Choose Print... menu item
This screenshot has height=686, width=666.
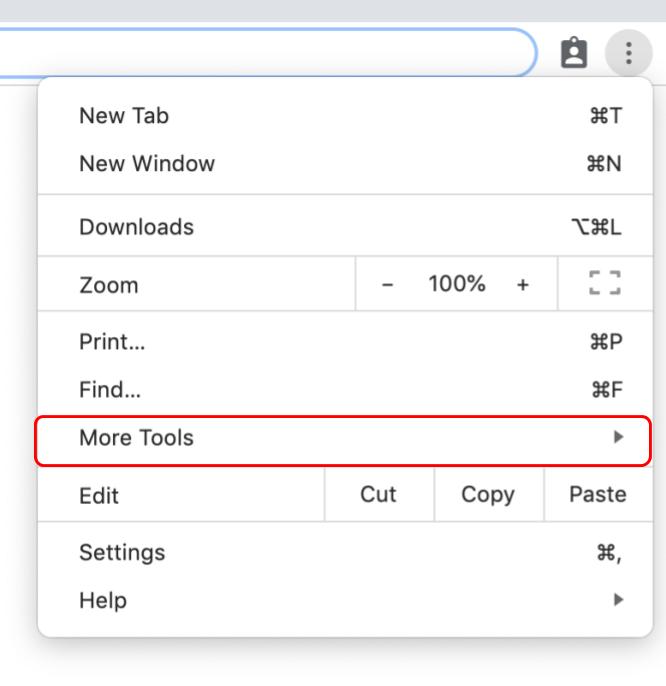click(x=345, y=342)
